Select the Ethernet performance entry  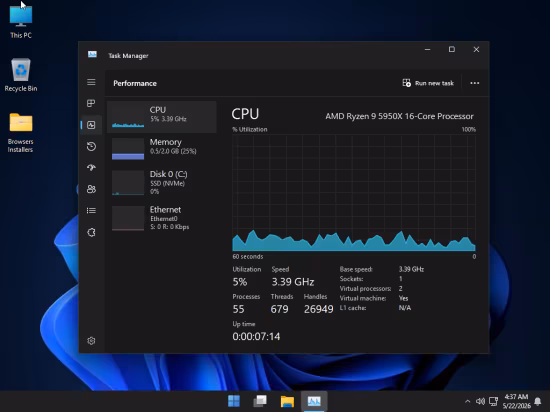click(162, 218)
